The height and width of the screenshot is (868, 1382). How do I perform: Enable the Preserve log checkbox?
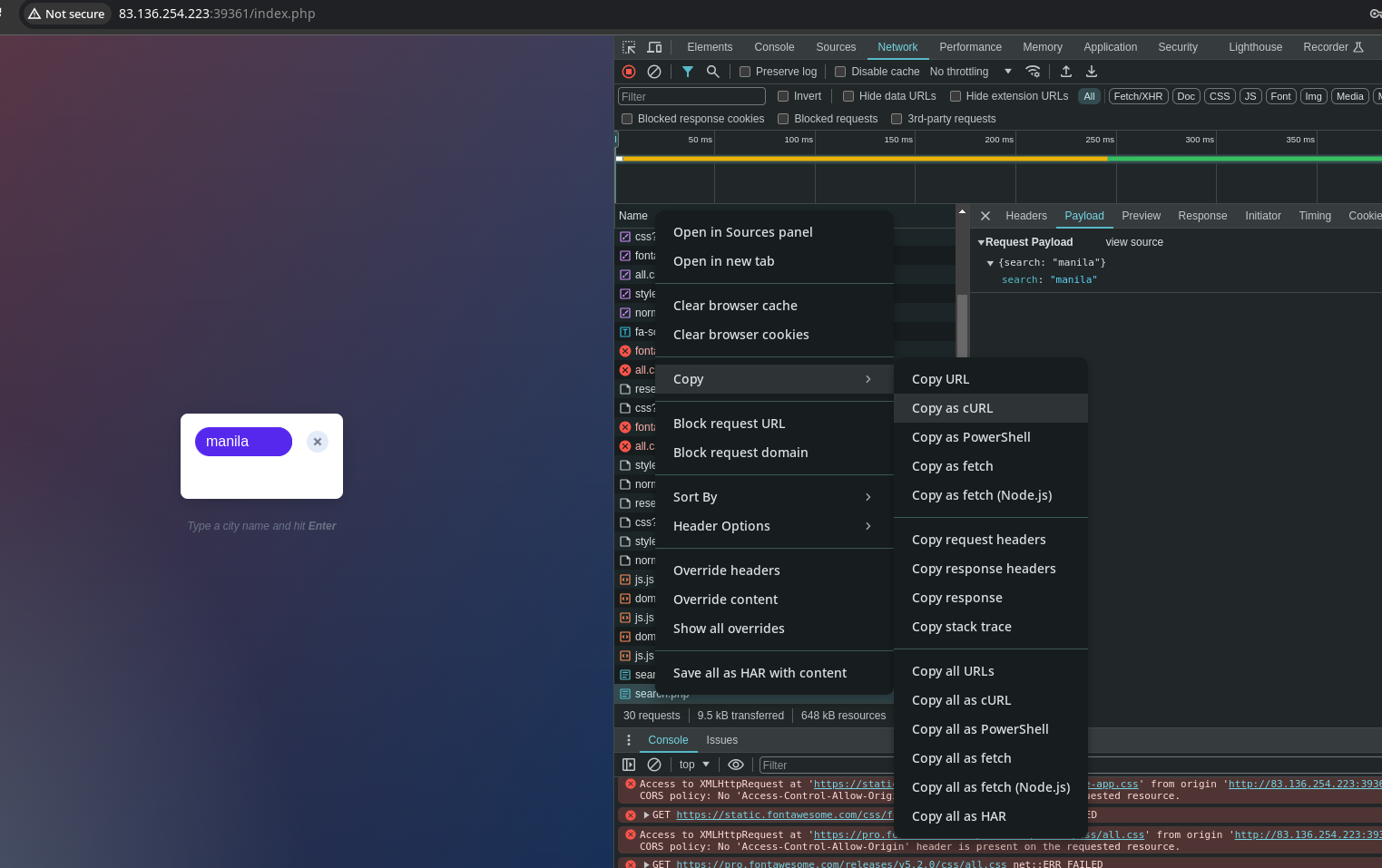click(x=745, y=72)
